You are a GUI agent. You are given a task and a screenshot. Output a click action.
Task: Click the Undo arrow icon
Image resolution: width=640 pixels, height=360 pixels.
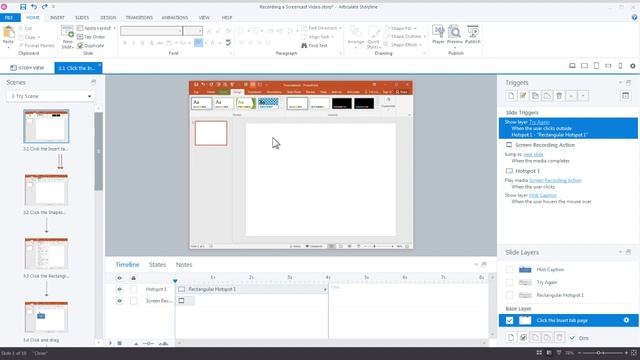34,7
